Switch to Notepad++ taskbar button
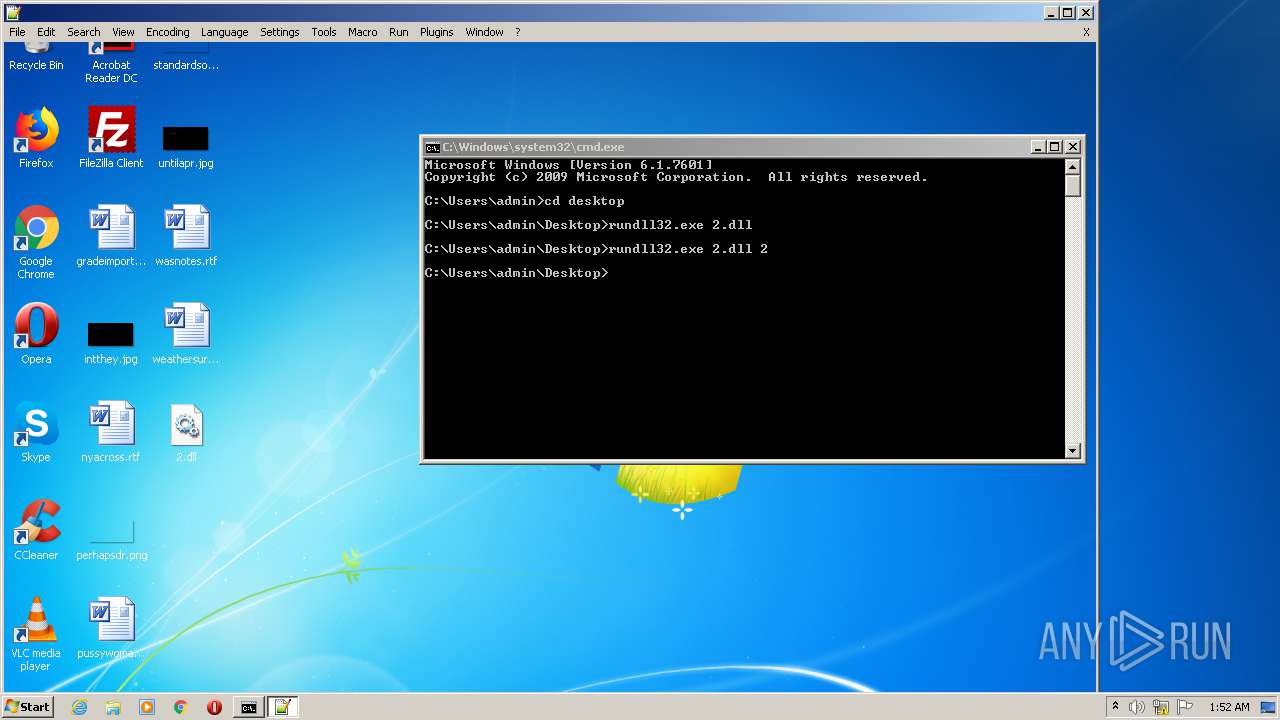The image size is (1280, 720). coord(282,707)
